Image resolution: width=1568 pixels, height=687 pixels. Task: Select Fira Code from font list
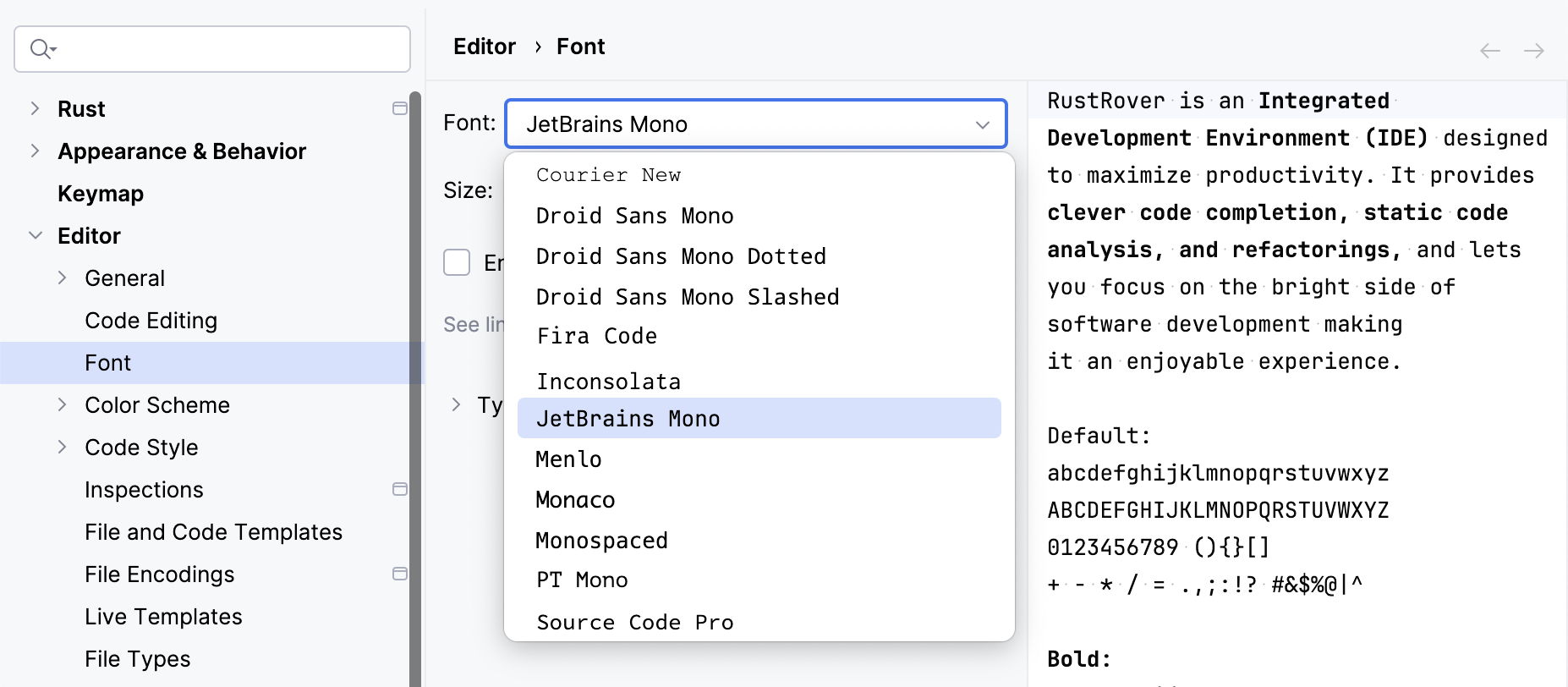click(596, 337)
